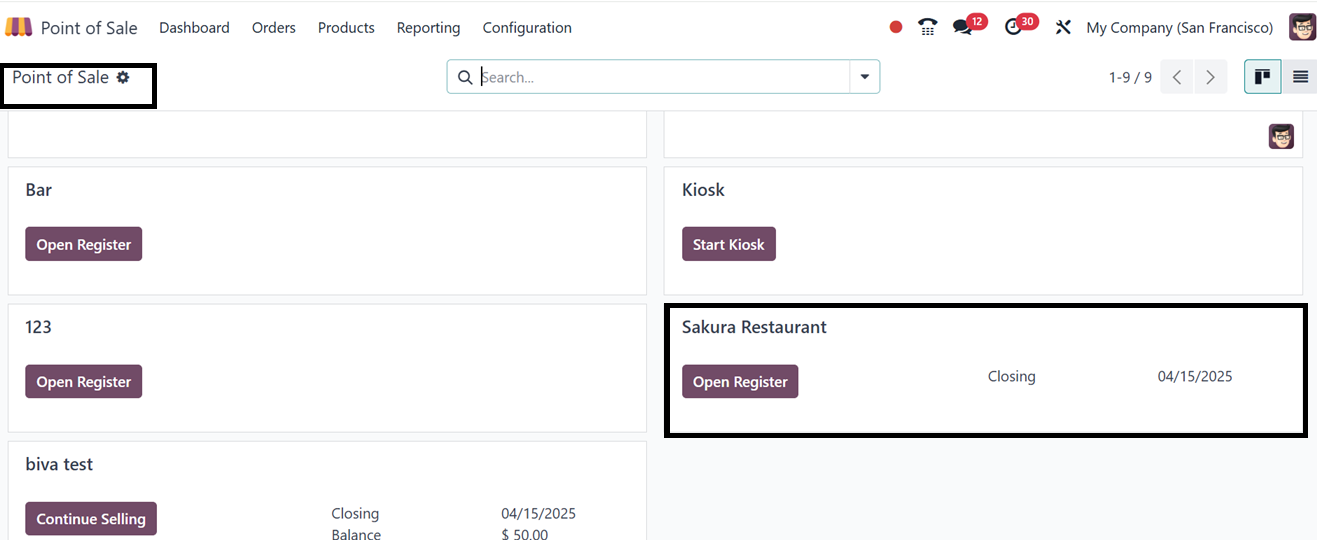Click the user avatar in top bar
1317x540 pixels.
(x=1302, y=27)
